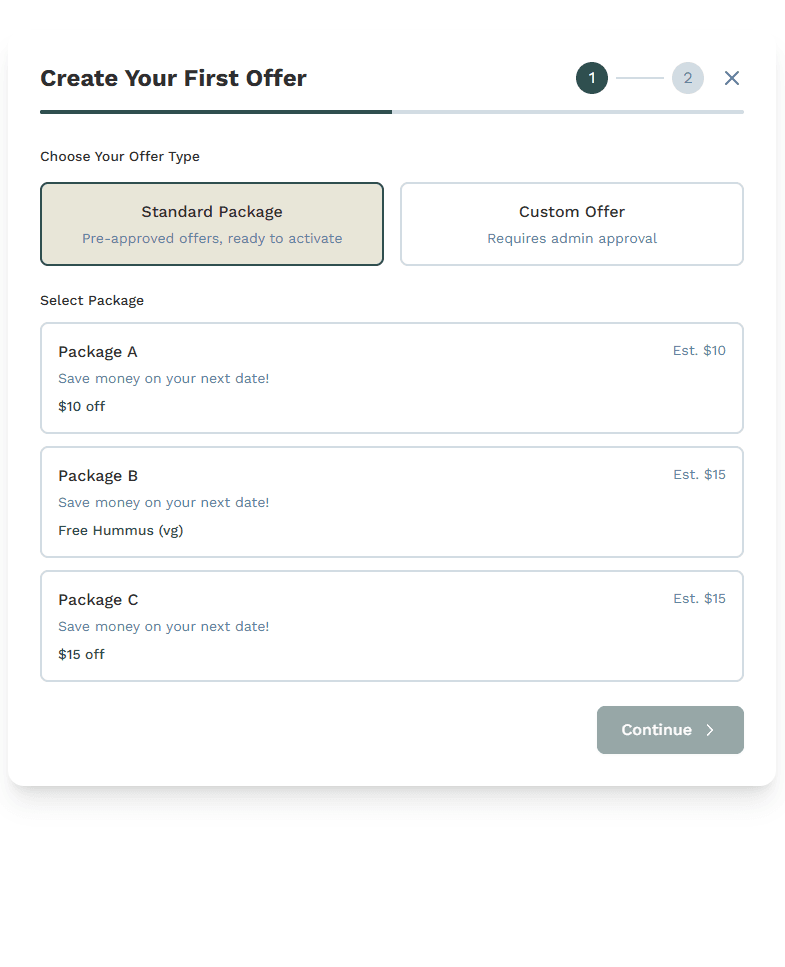Click "Pre-approved offers, ready to activate" text
This screenshot has width=785, height=967.
coord(212,239)
